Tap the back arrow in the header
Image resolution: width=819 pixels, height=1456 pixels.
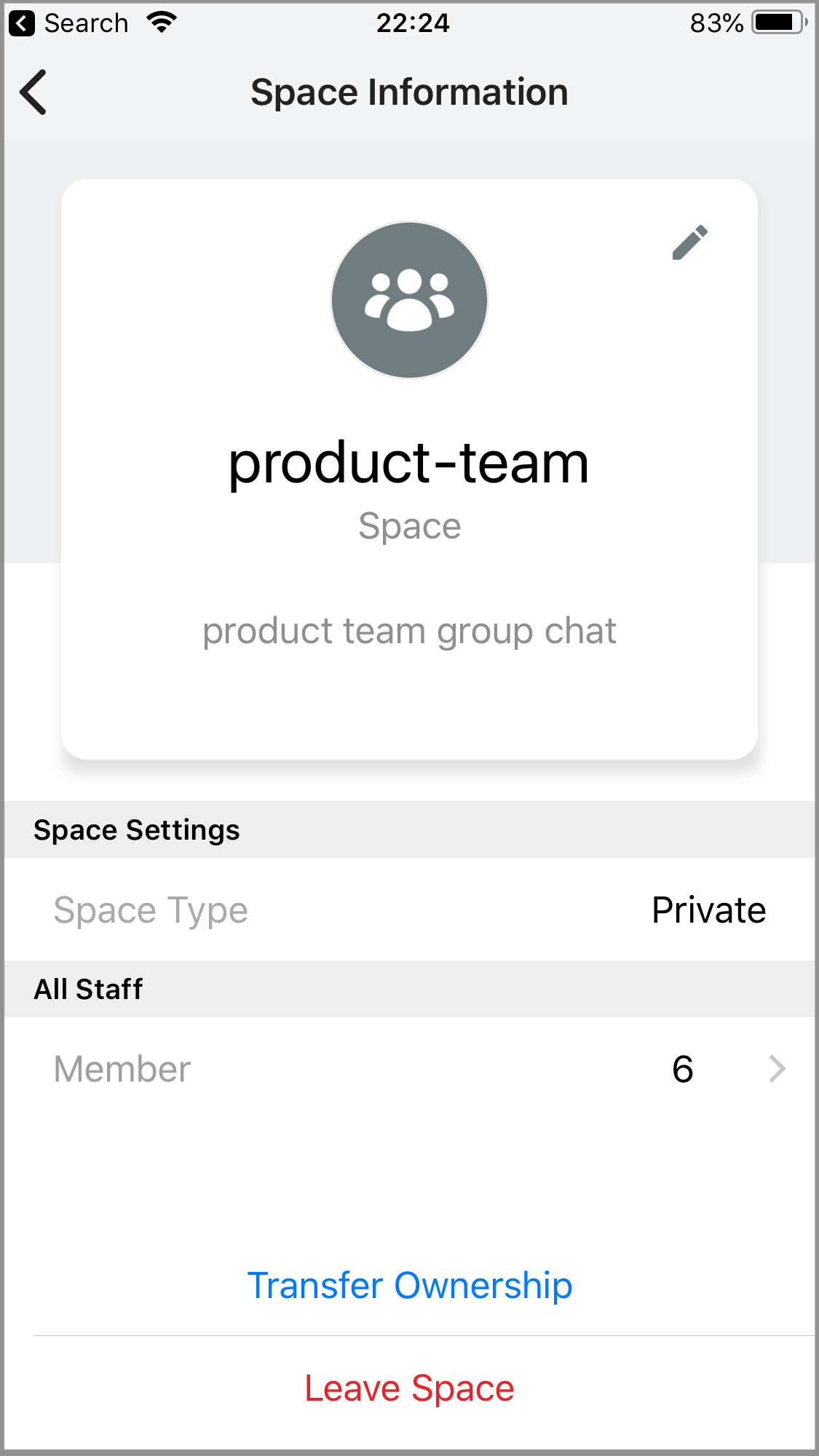point(33,92)
